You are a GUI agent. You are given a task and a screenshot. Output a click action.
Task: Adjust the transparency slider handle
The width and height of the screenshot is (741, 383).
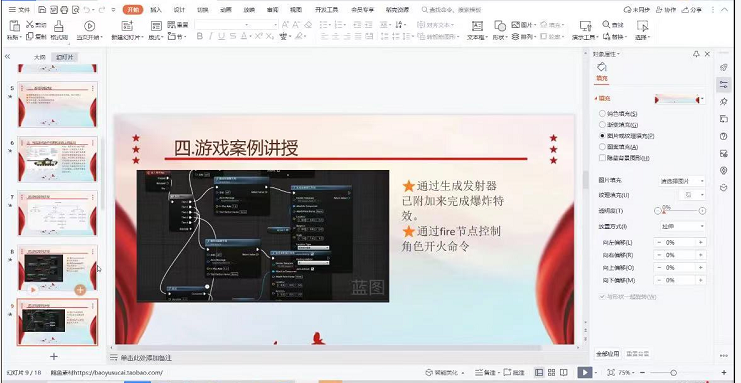click(x=663, y=211)
